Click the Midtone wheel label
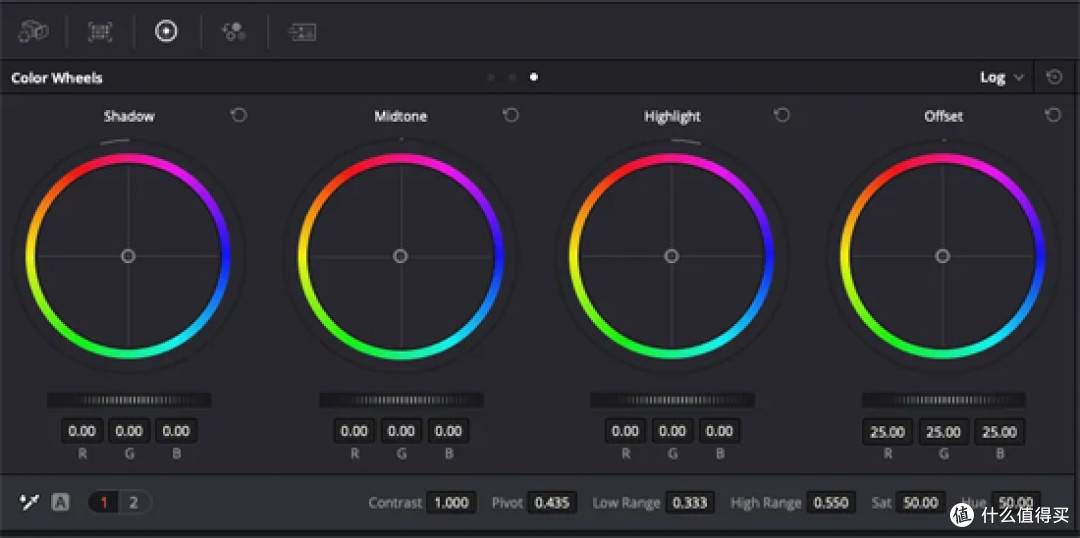 coord(401,116)
